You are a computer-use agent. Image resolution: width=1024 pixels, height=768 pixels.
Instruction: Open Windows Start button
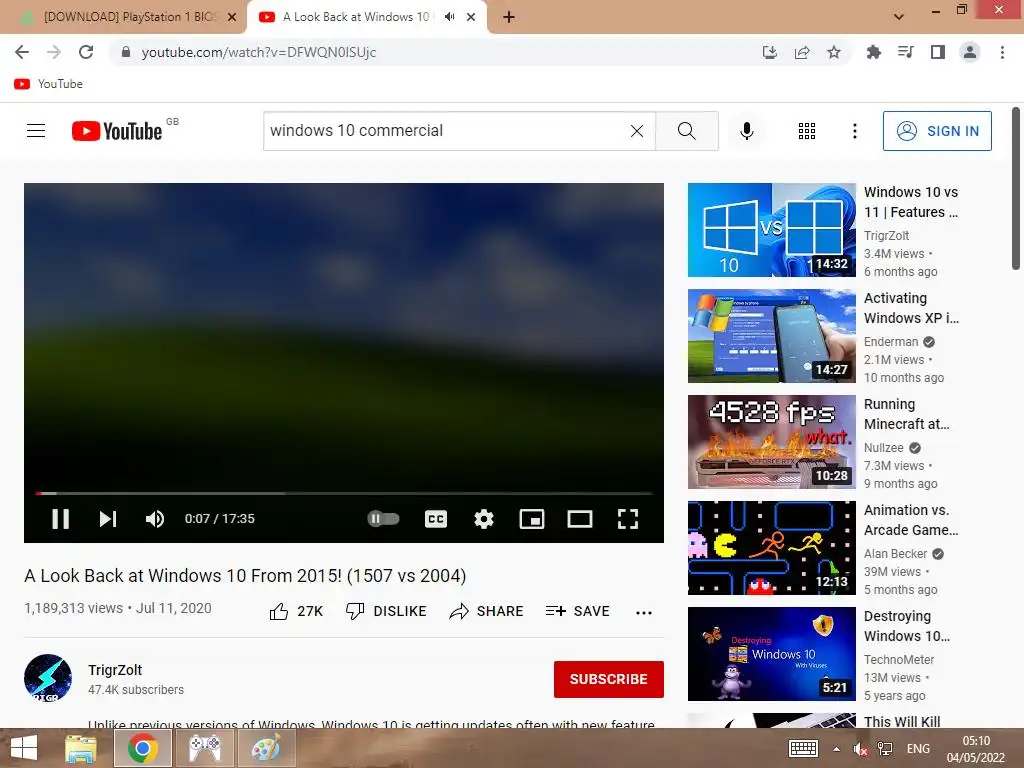point(24,748)
